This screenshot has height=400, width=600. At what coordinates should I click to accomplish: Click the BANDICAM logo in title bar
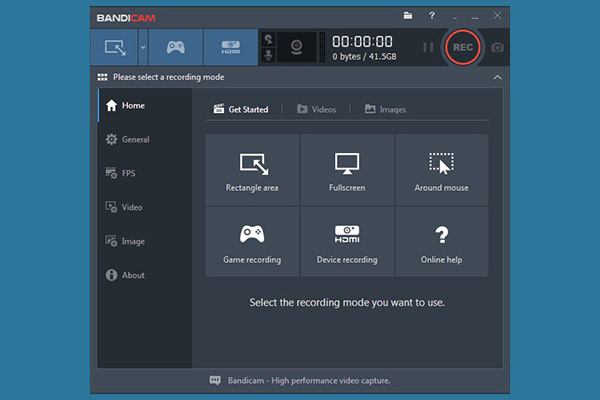[x=126, y=18]
